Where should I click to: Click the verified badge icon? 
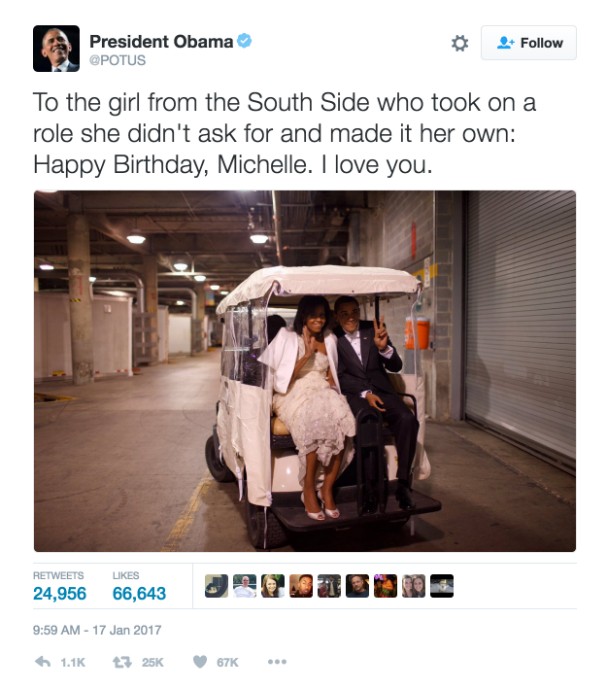244,41
